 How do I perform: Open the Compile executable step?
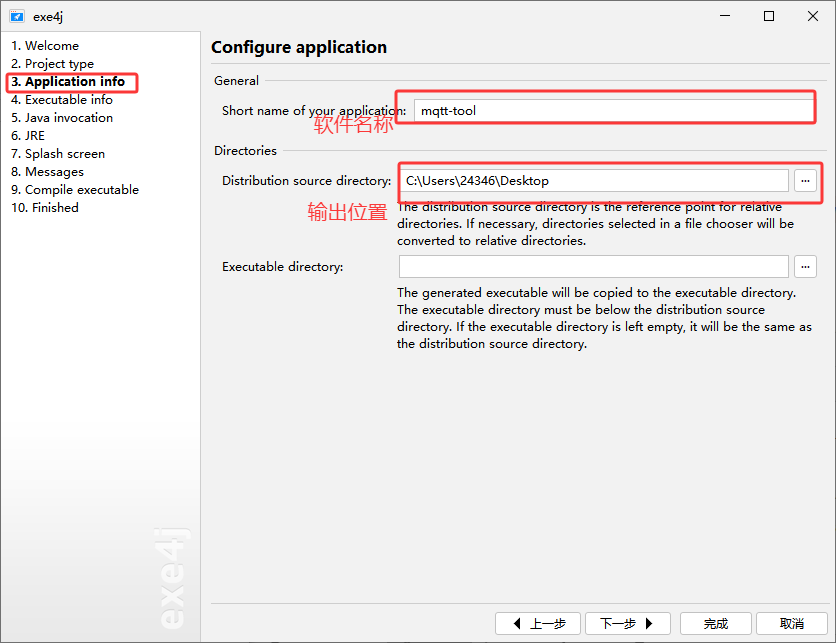coord(75,190)
